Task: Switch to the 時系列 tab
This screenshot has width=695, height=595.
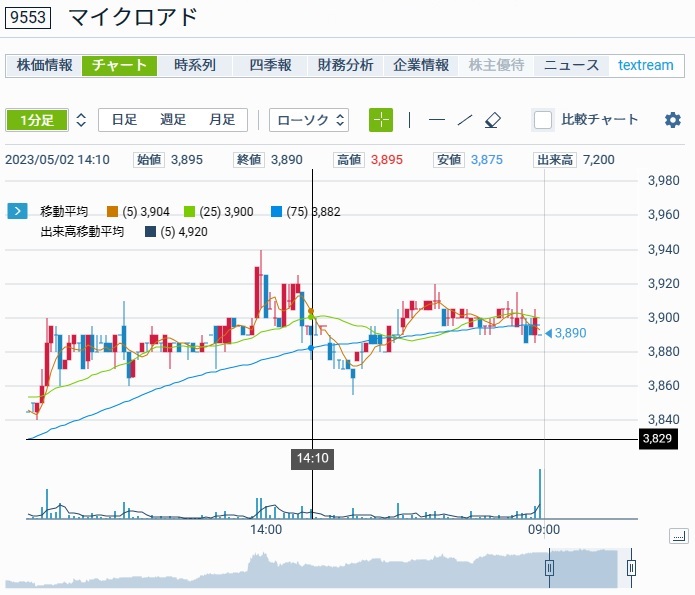Action: click(194, 65)
